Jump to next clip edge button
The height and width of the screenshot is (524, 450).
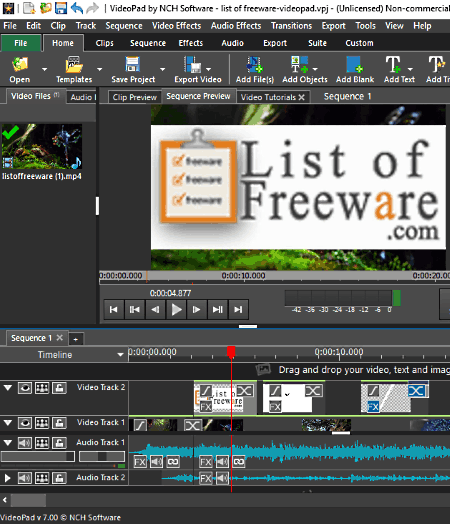pyautogui.click(x=217, y=310)
